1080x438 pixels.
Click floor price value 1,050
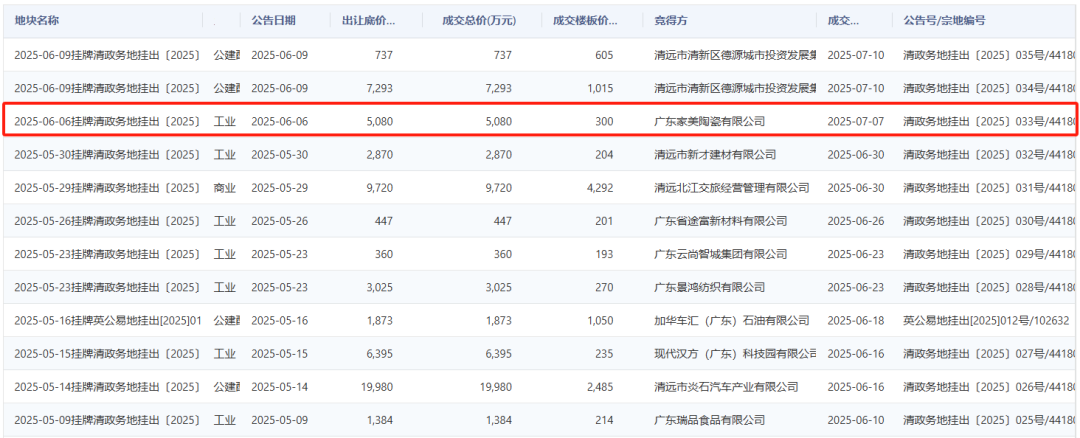point(599,320)
